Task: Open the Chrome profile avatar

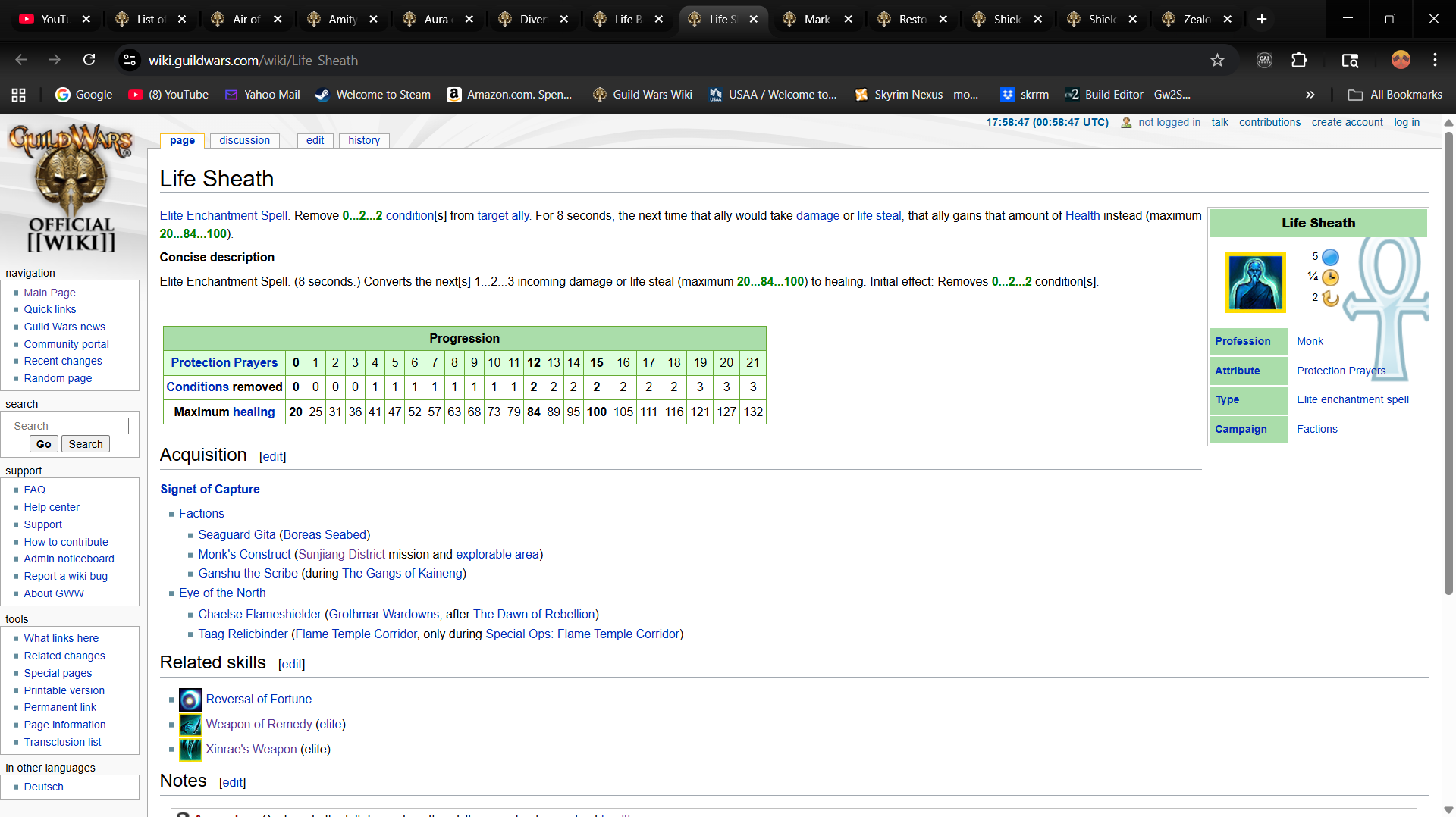Action: tap(1401, 60)
